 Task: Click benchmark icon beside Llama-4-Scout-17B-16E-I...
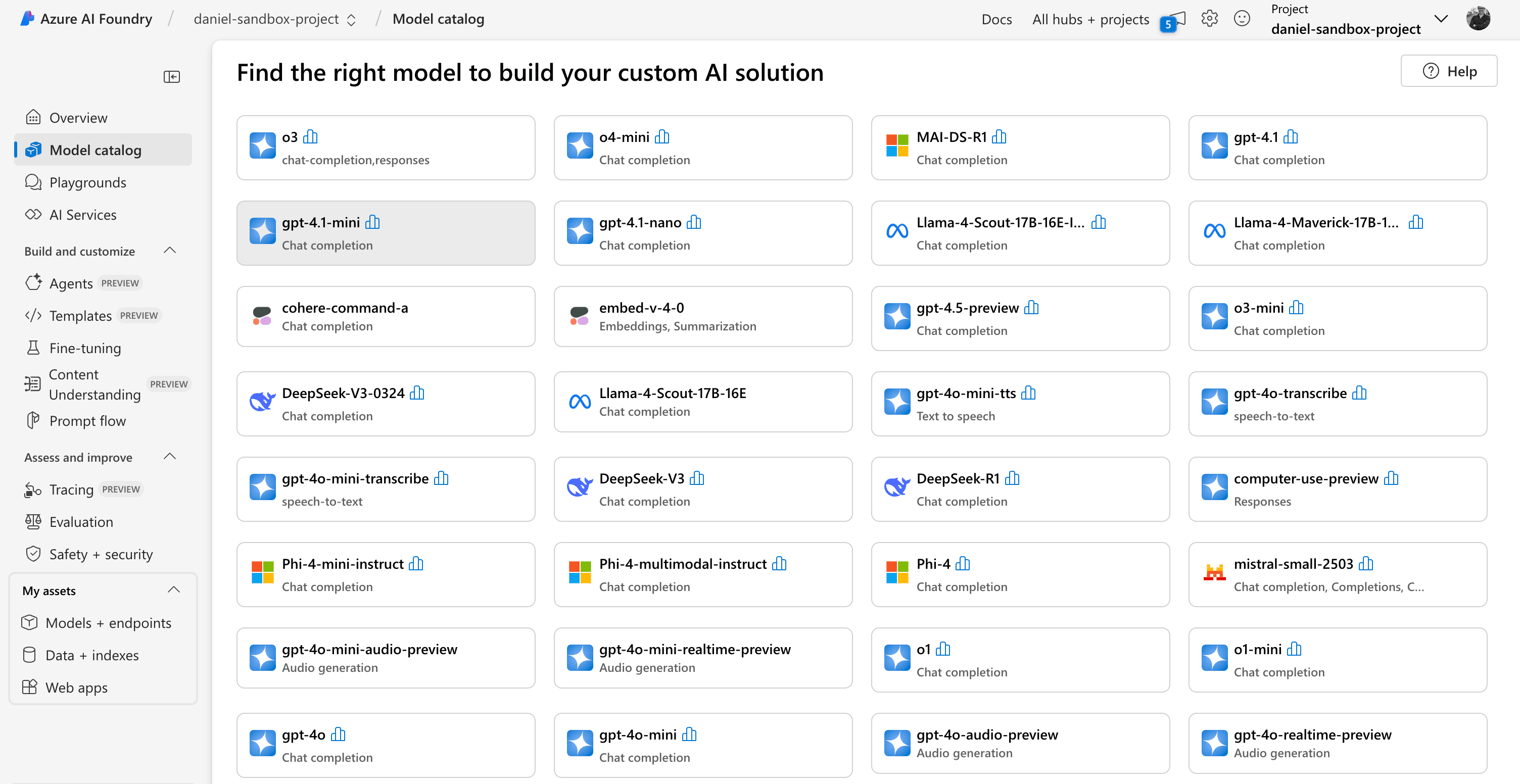tap(1098, 222)
